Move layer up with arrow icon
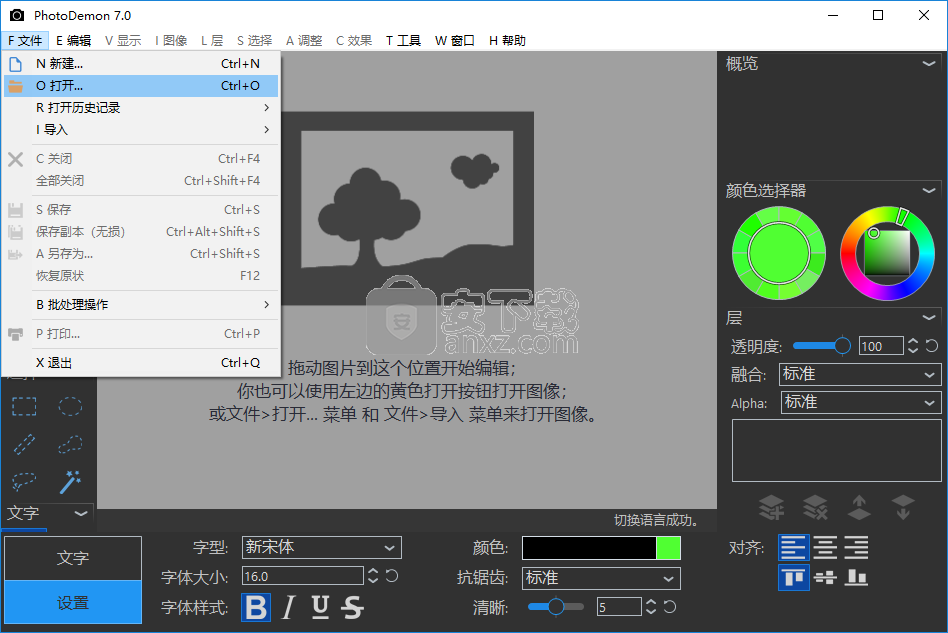The height and width of the screenshot is (633, 948). coord(859,508)
